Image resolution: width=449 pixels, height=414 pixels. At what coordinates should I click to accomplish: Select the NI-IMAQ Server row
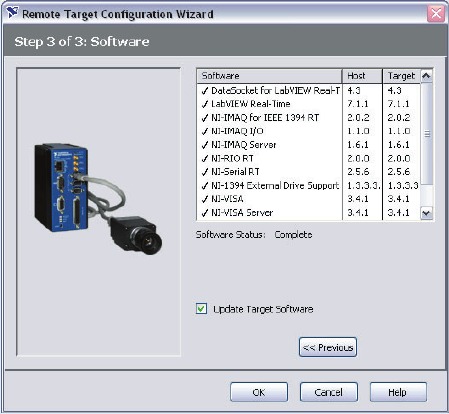click(x=309, y=145)
